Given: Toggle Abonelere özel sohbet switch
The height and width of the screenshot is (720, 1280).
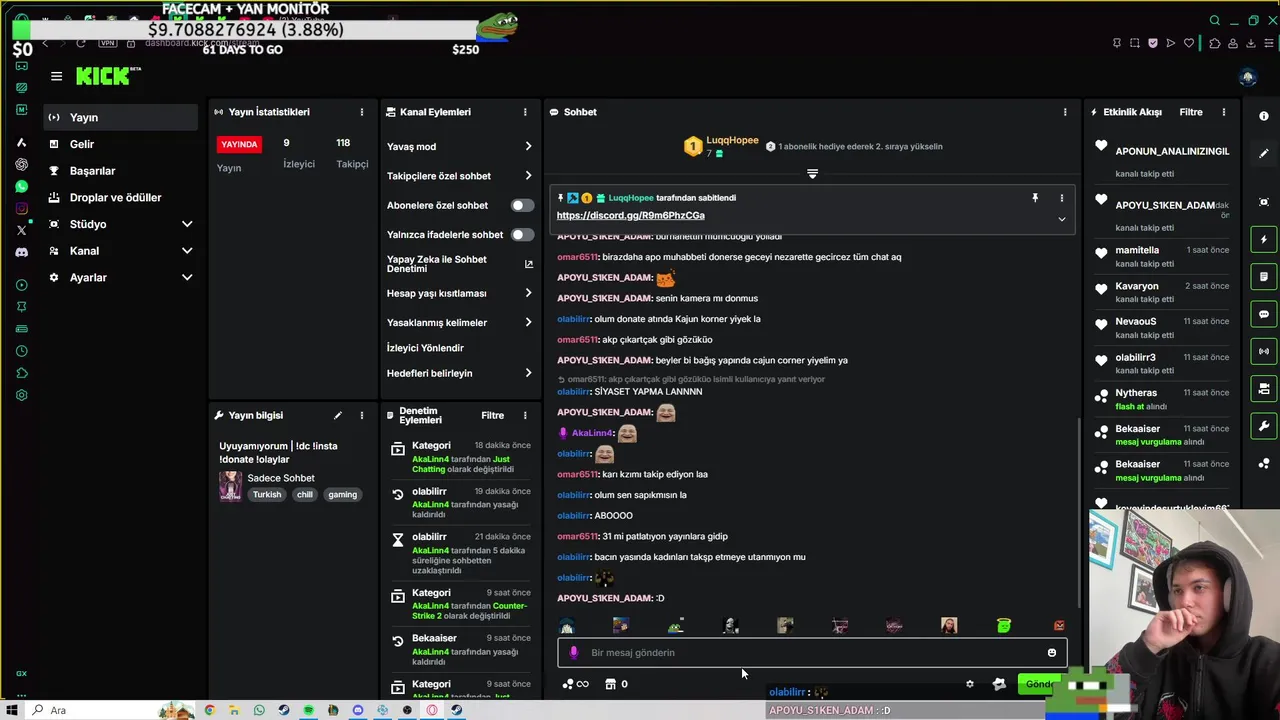Looking at the screenshot, I should 522,205.
